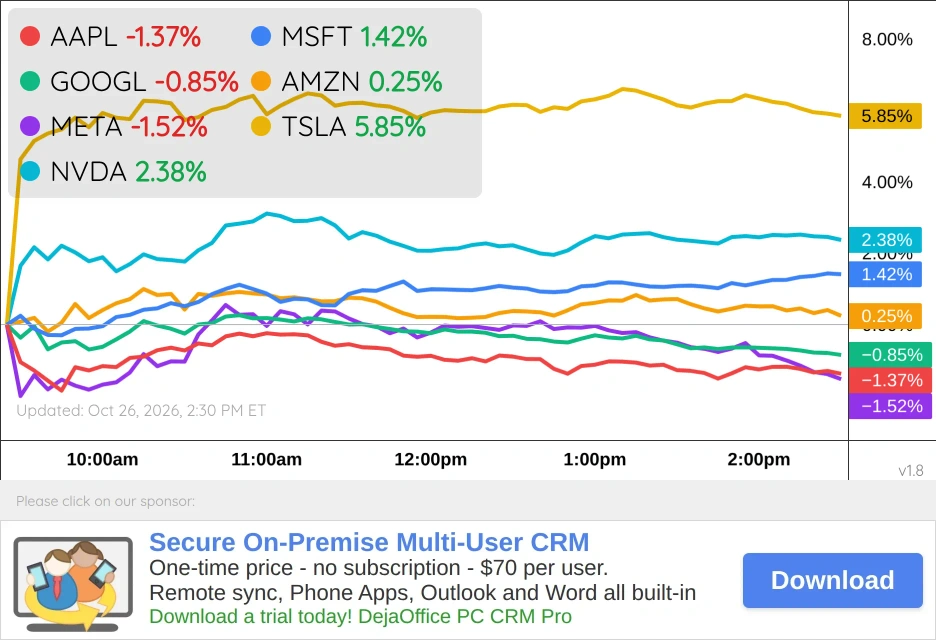Click the cyan NVDA legend dot
936x640 pixels.
30,171
